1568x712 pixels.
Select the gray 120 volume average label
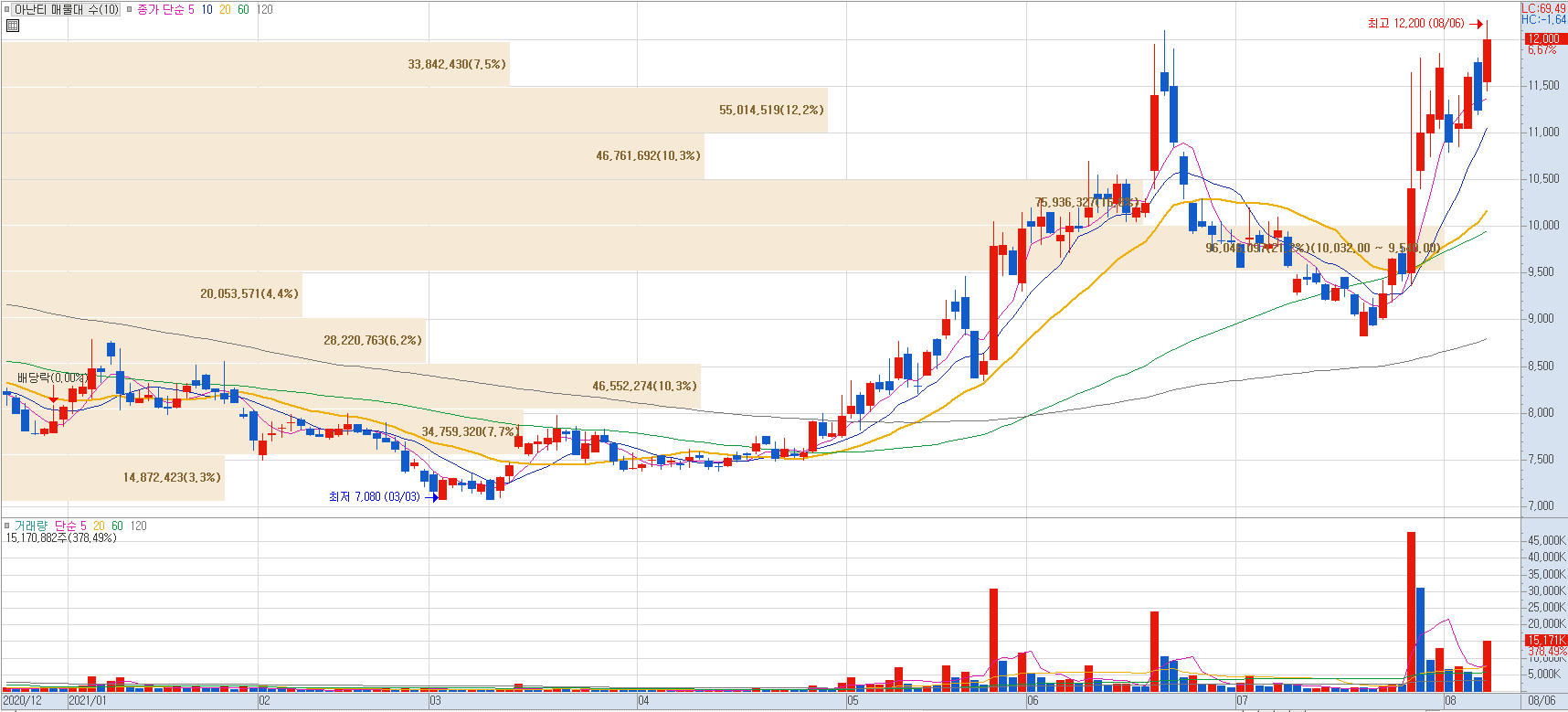(x=138, y=526)
